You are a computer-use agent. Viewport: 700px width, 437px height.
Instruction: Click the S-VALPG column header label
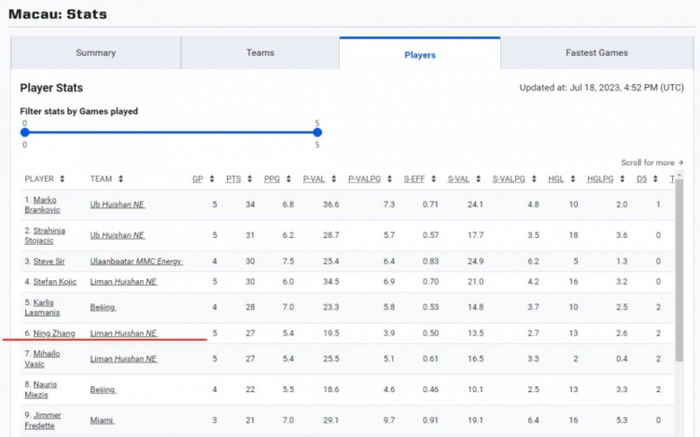coord(509,179)
